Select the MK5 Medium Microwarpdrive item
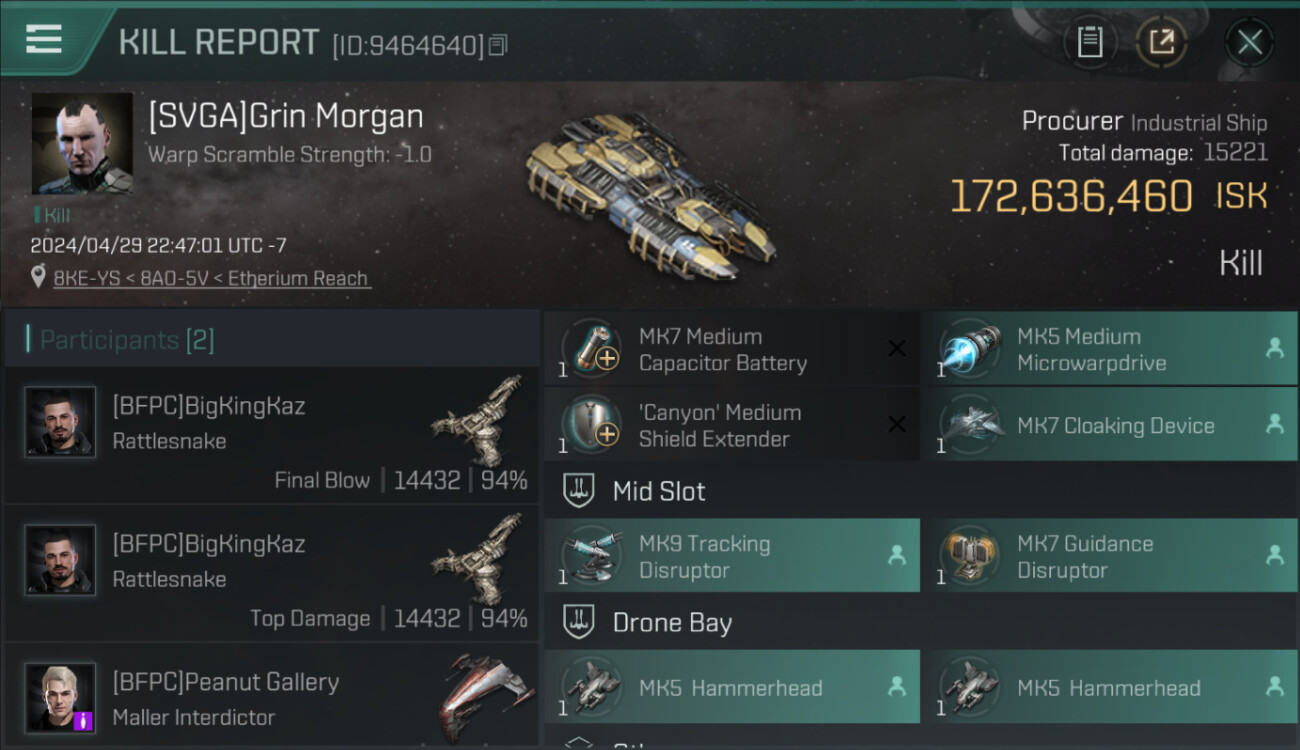 click(x=1109, y=349)
